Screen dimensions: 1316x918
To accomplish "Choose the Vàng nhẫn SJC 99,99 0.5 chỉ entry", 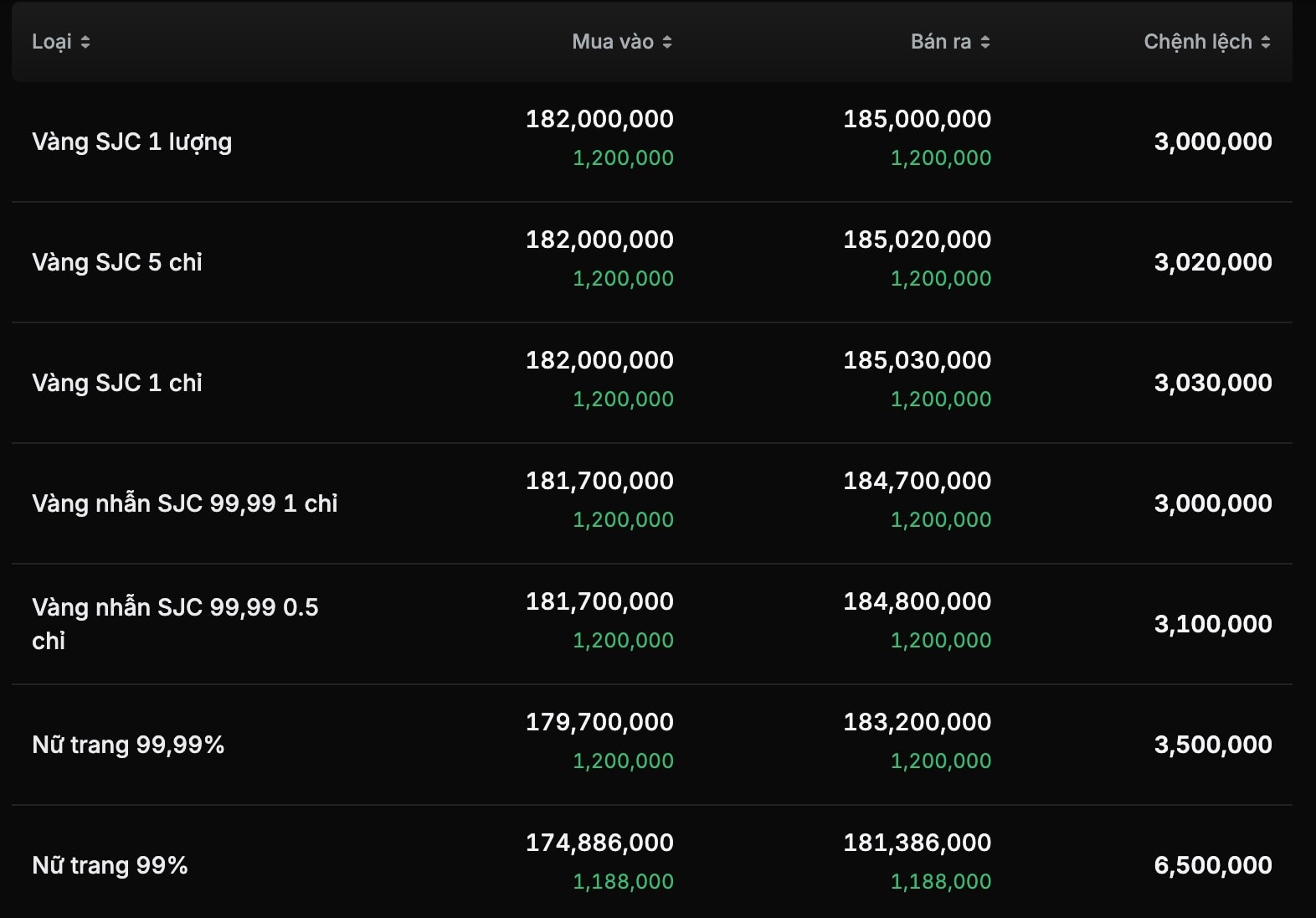I will [175, 623].
